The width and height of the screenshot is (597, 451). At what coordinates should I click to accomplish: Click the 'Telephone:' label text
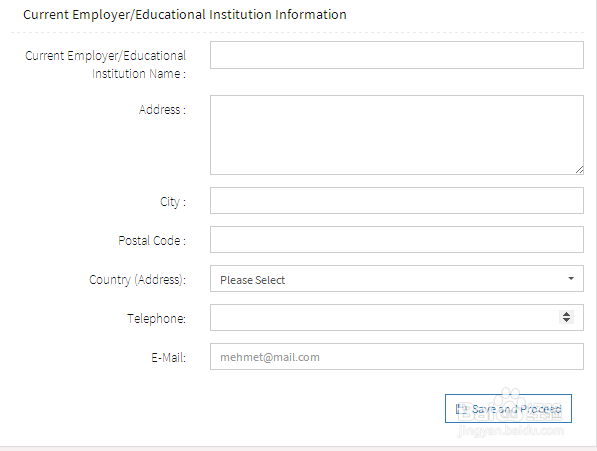pyautogui.click(x=156, y=318)
